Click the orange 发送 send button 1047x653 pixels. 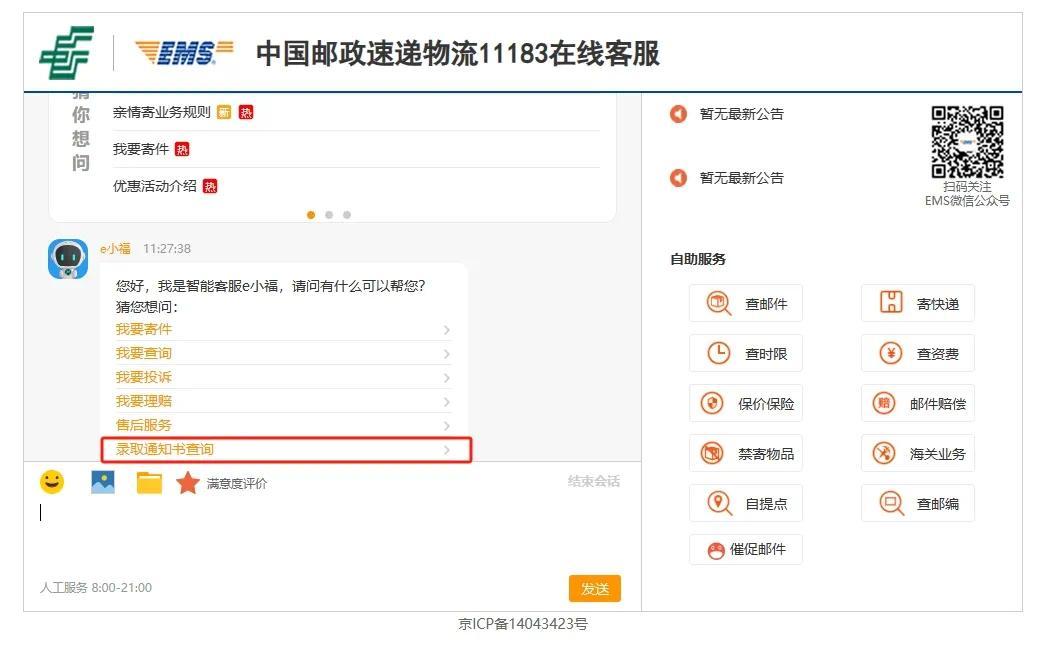click(595, 588)
